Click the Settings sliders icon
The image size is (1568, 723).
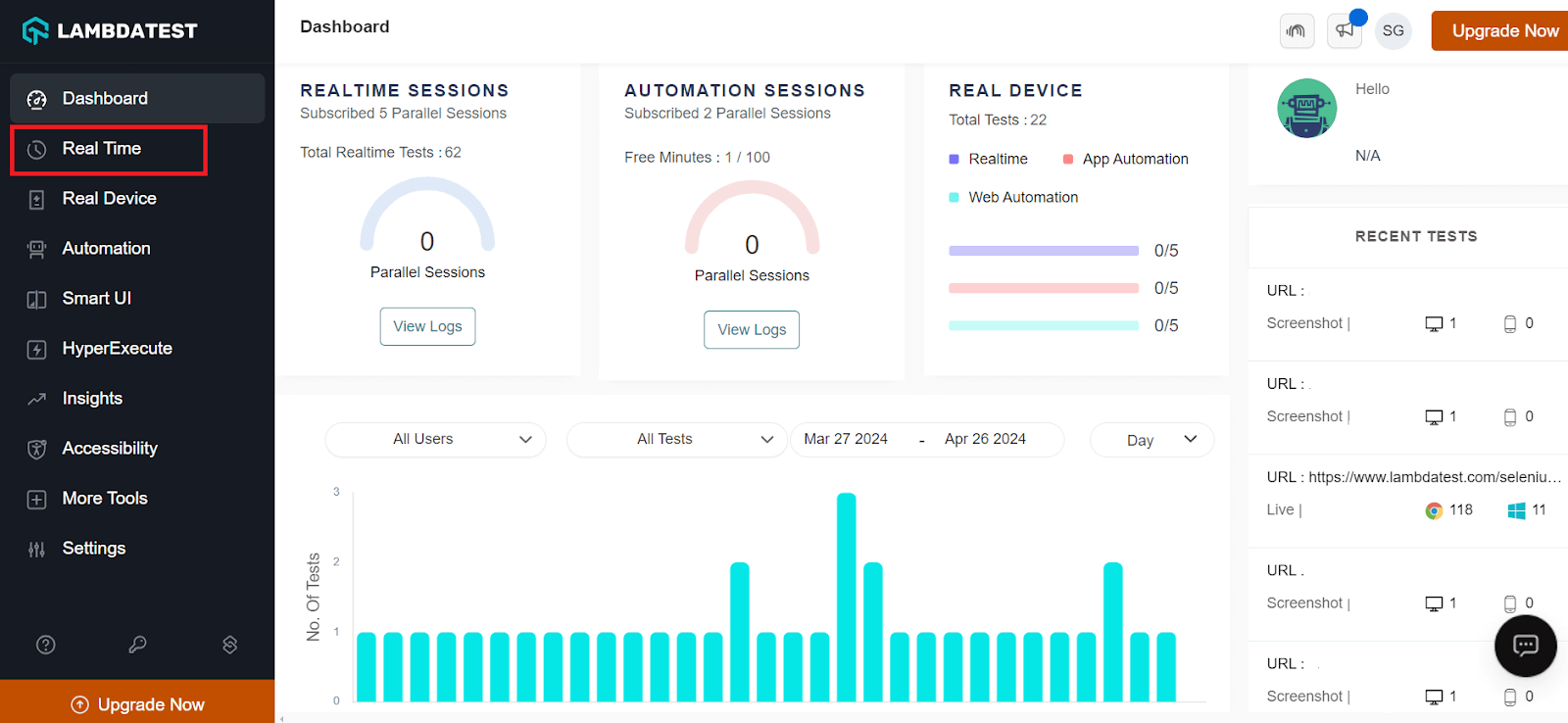(36, 550)
